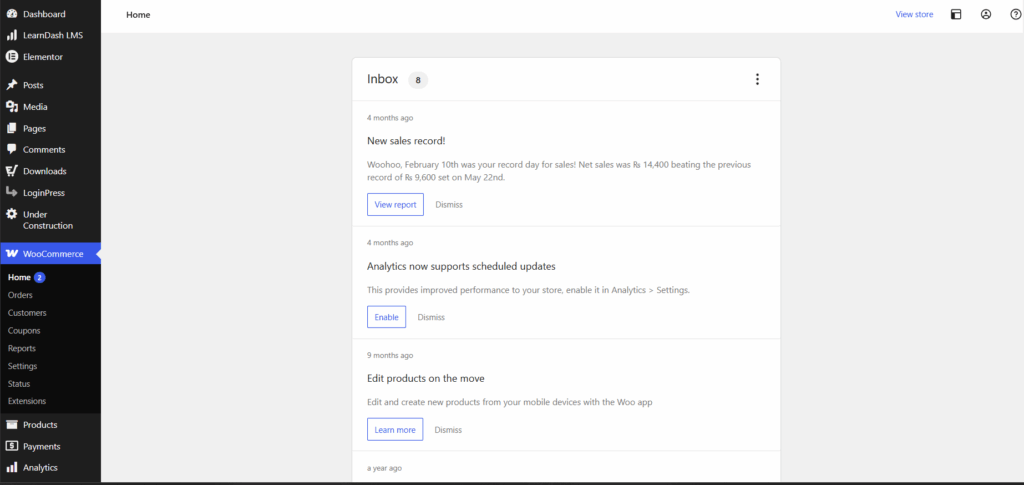Click the Inbox count badge 8
This screenshot has height=485, width=1024.
418,80
